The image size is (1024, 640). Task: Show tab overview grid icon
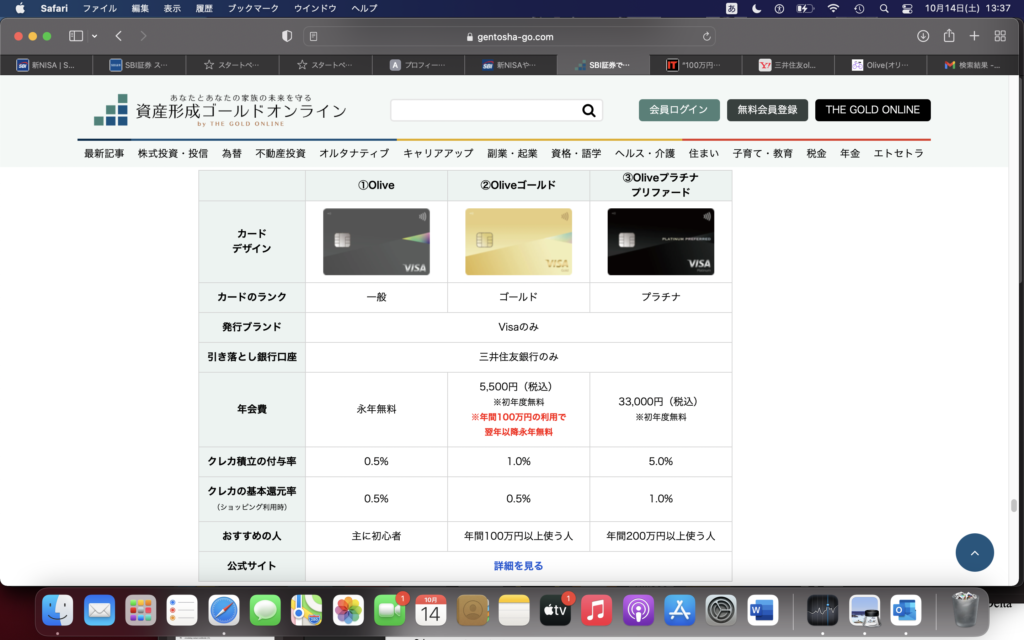pos(1000,36)
